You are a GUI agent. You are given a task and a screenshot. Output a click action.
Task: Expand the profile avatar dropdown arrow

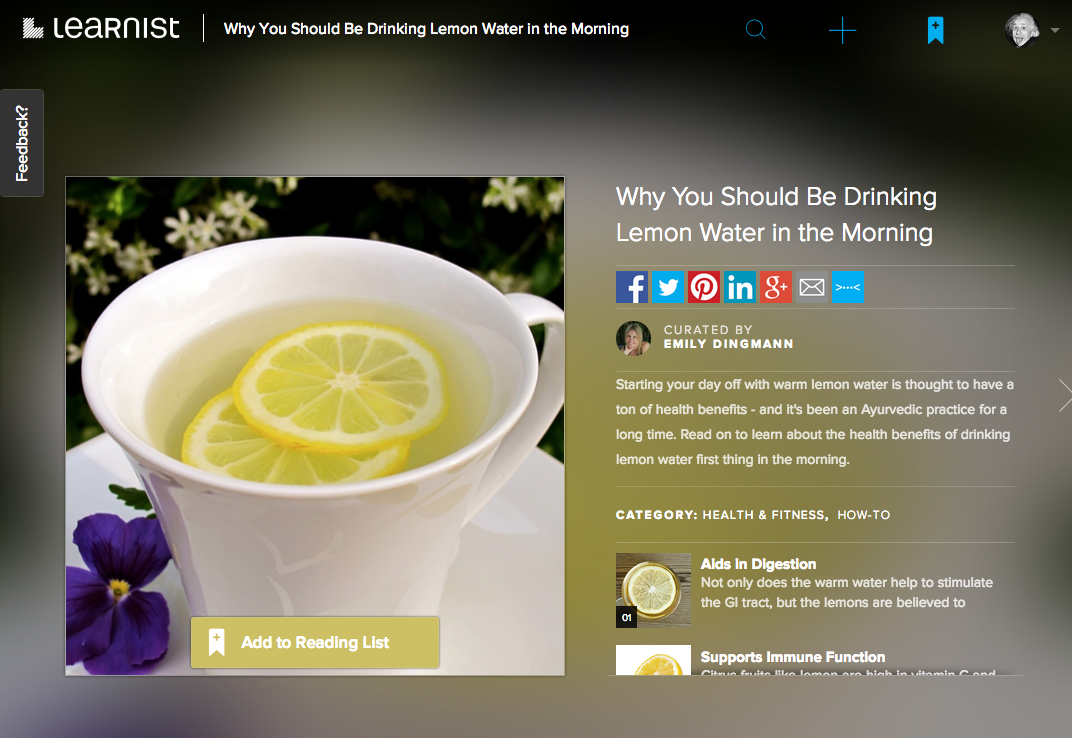(x=1055, y=31)
